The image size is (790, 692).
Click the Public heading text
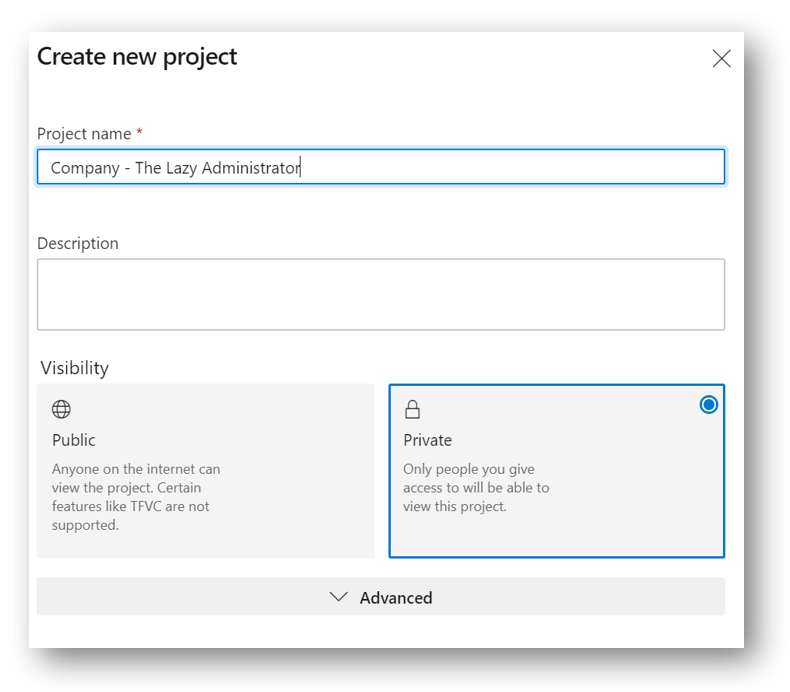click(74, 440)
